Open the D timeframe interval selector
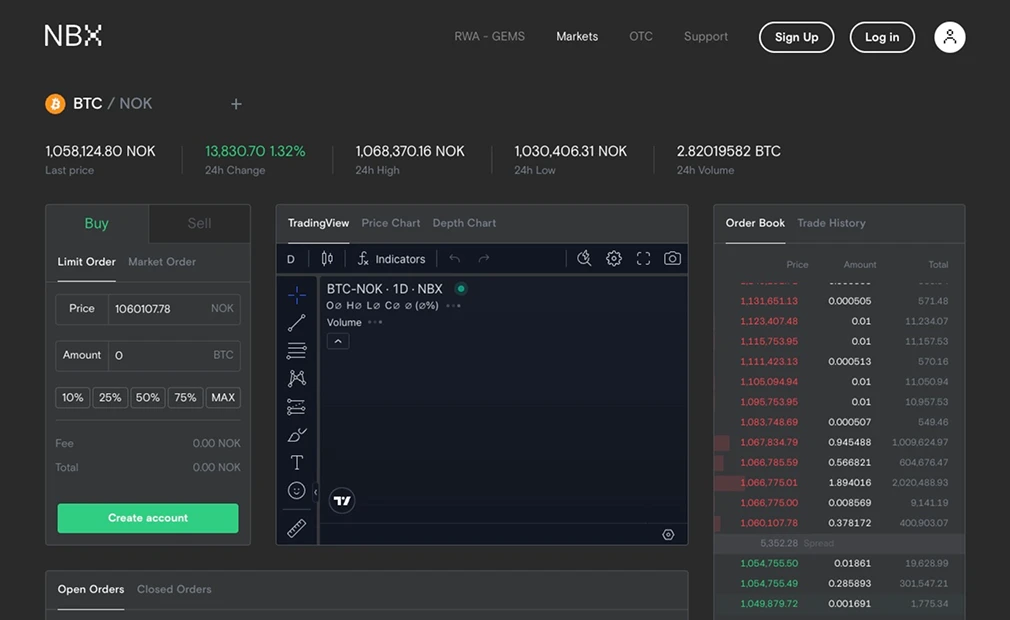 point(291,259)
